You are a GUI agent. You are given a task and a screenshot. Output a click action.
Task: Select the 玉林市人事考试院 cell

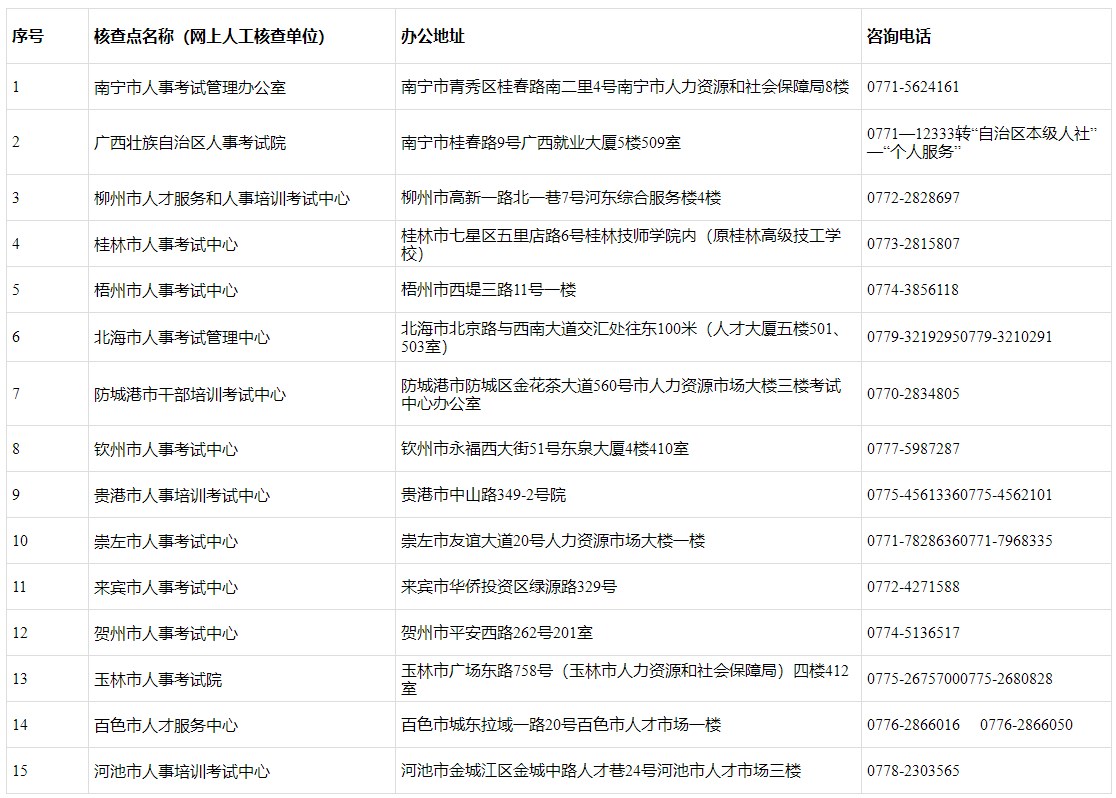(158, 680)
